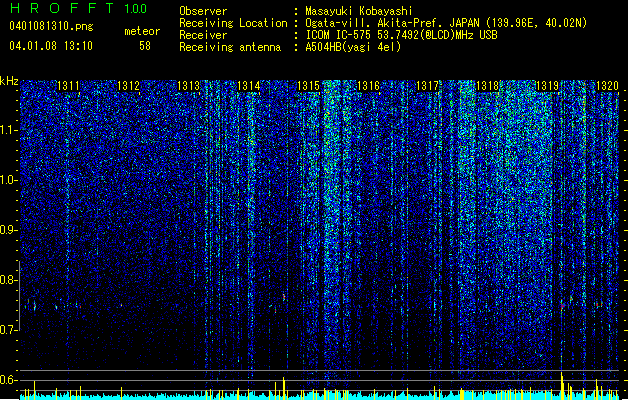Click the Receiving Location label
The image size is (629, 400).
click(233, 23)
